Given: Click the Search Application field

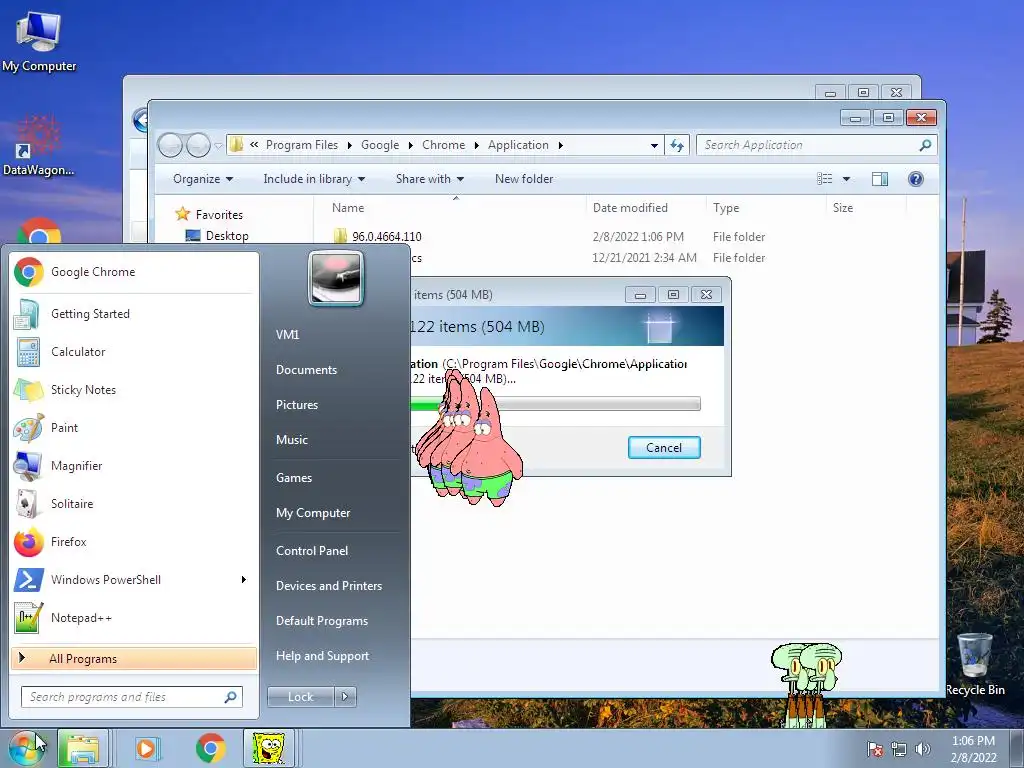Looking at the screenshot, I should coord(816,145).
